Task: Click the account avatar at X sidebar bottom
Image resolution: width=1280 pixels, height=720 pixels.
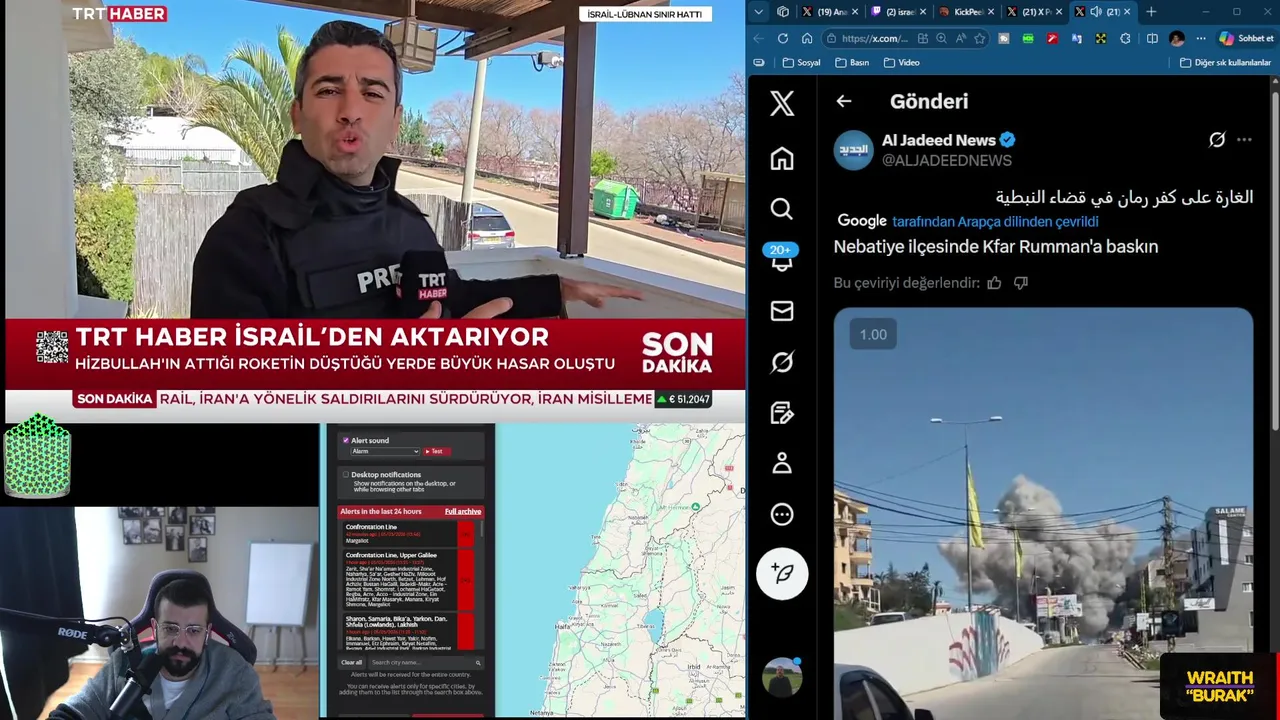Action: tap(782, 677)
